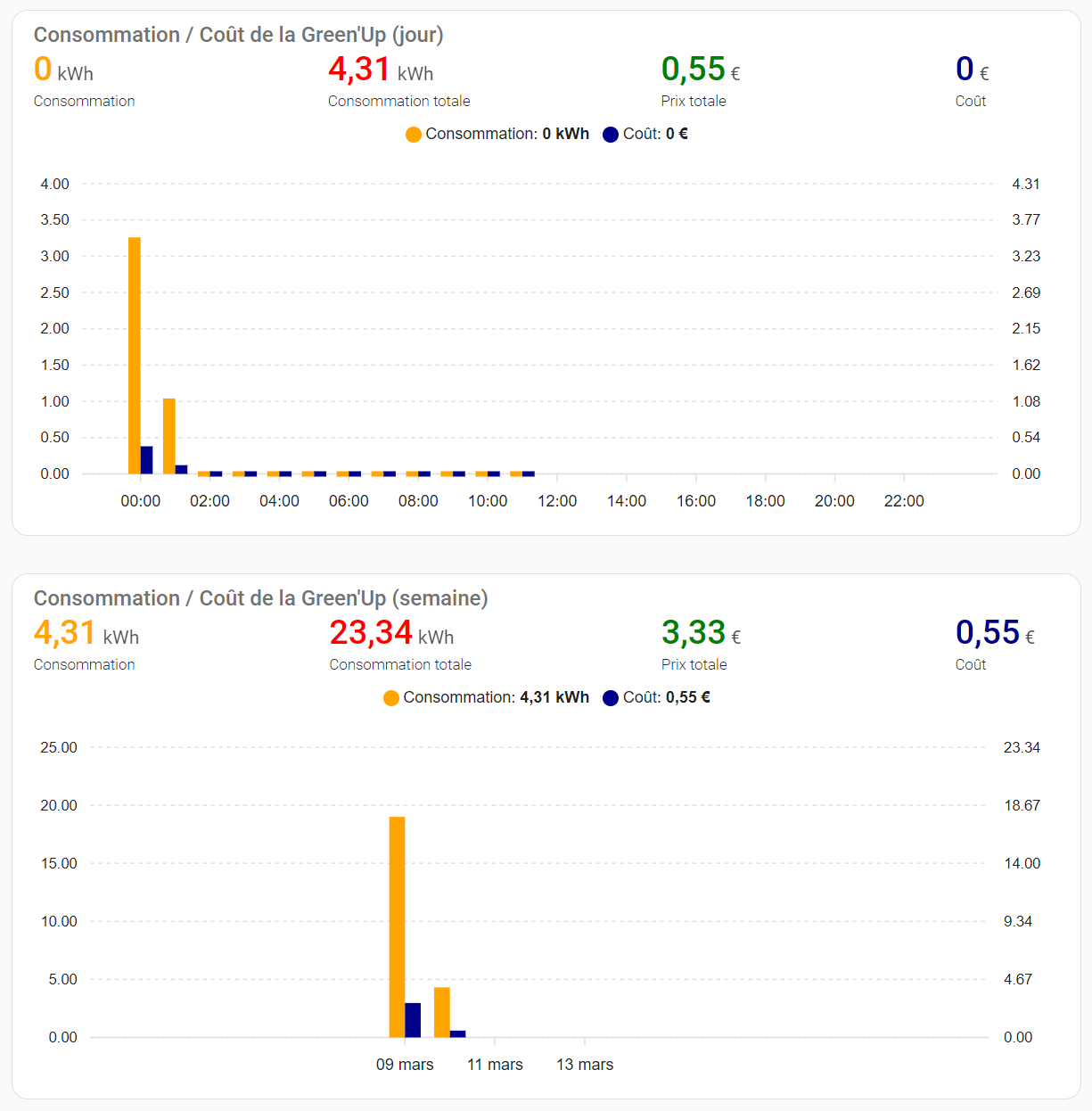Click the blue '0 €' cost in daily card
The height and width of the screenshot is (1111, 1092).
tap(973, 70)
